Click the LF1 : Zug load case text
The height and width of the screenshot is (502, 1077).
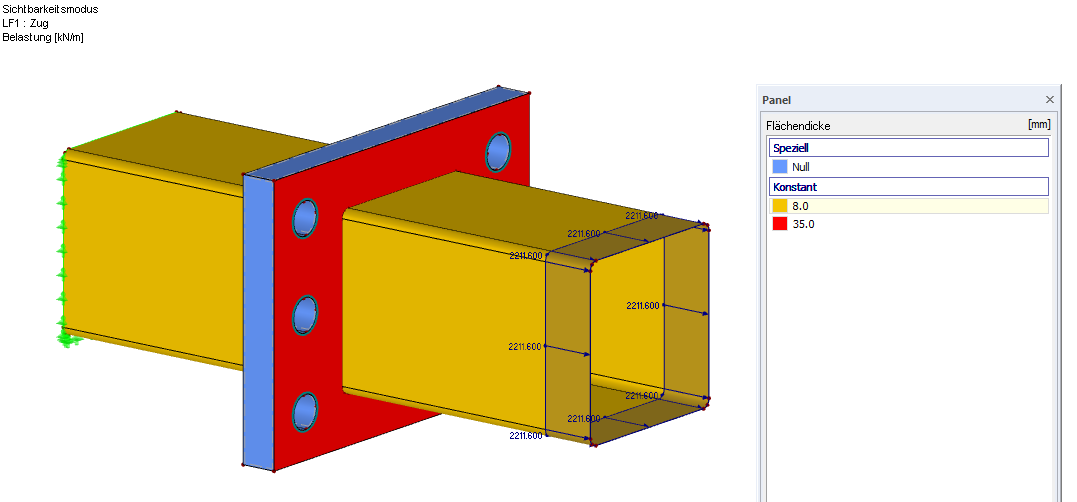click(x=25, y=23)
